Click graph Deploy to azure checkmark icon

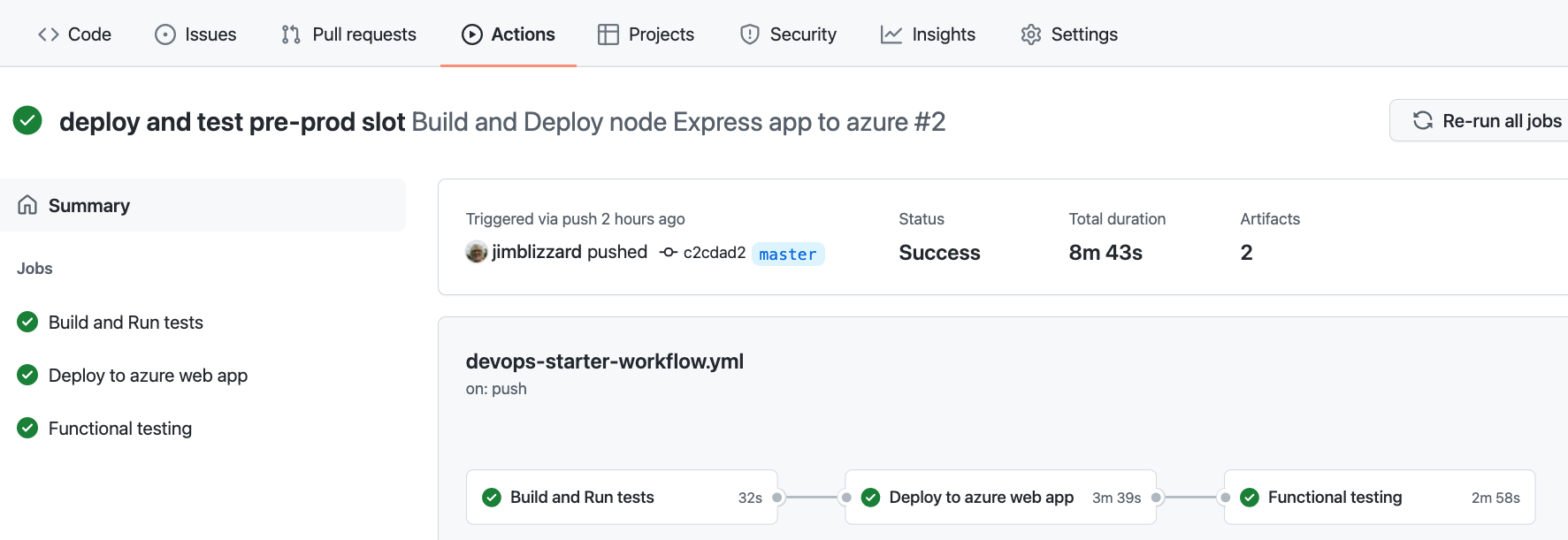(870, 498)
